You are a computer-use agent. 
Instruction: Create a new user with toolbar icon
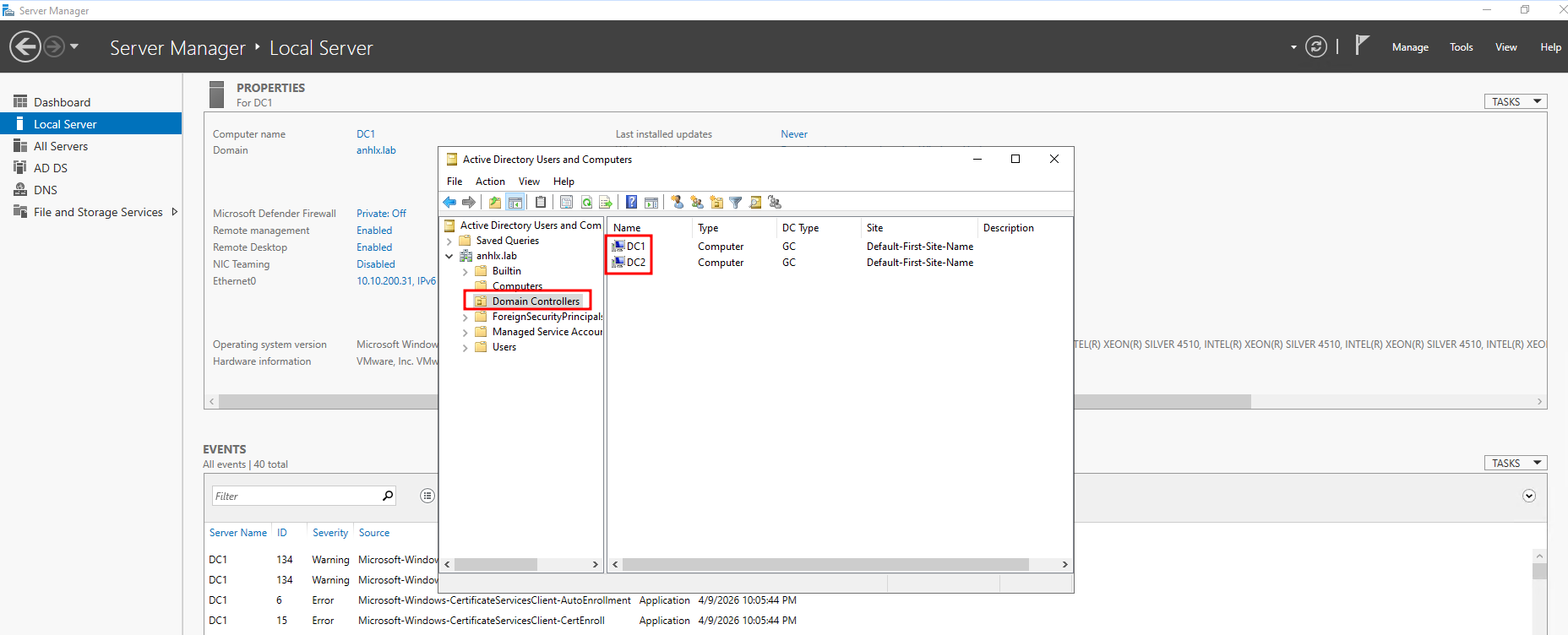coord(677,203)
